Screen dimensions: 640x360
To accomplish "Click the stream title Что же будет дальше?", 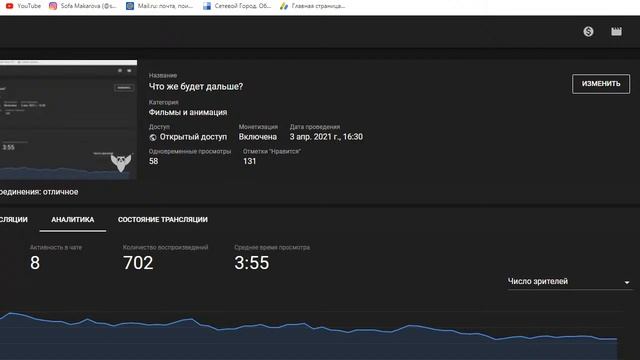I will coord(196,87).
